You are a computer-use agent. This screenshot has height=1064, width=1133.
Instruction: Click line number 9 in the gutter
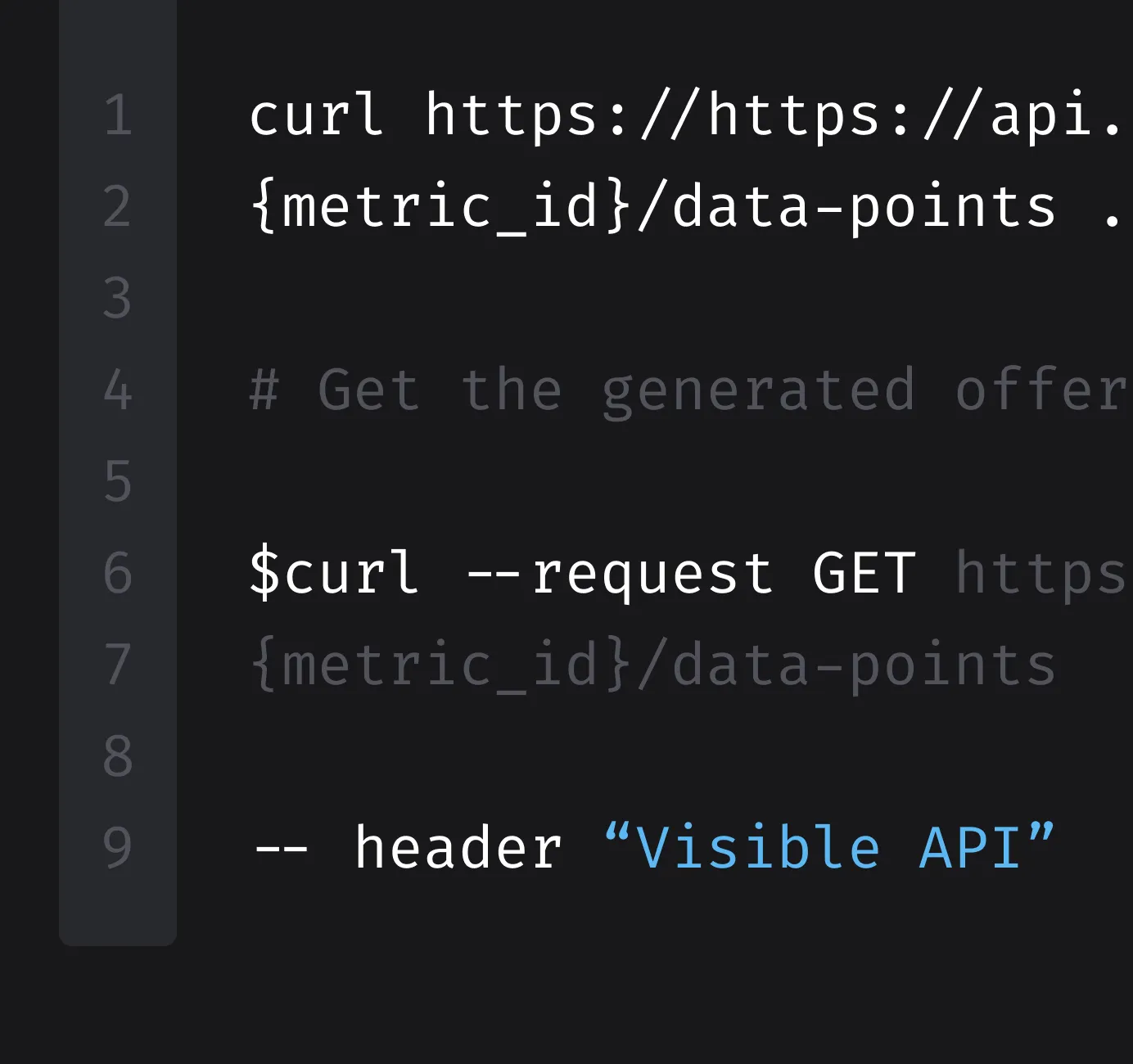point(118,847)
